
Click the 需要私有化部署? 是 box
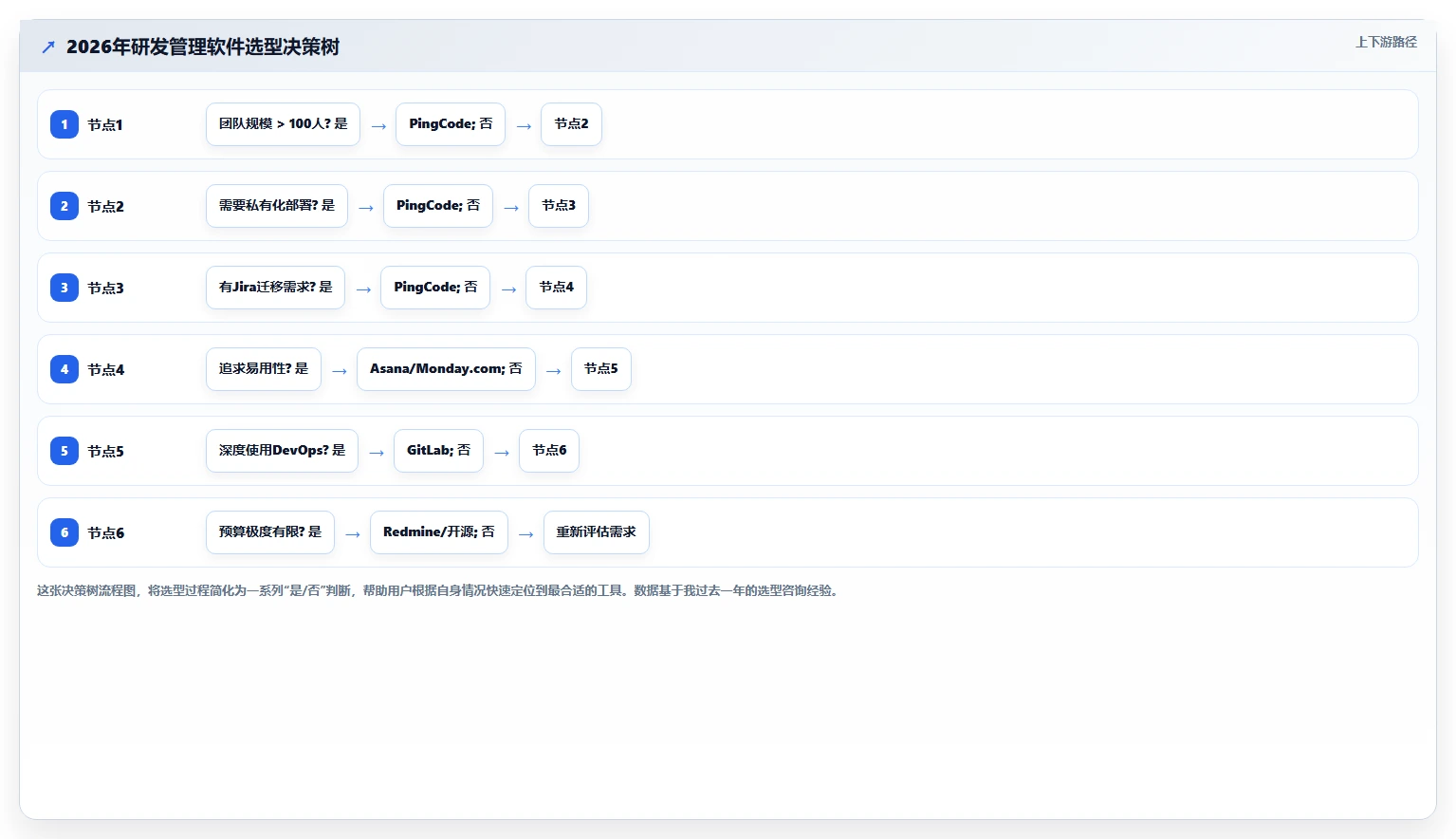pos(277,206)
